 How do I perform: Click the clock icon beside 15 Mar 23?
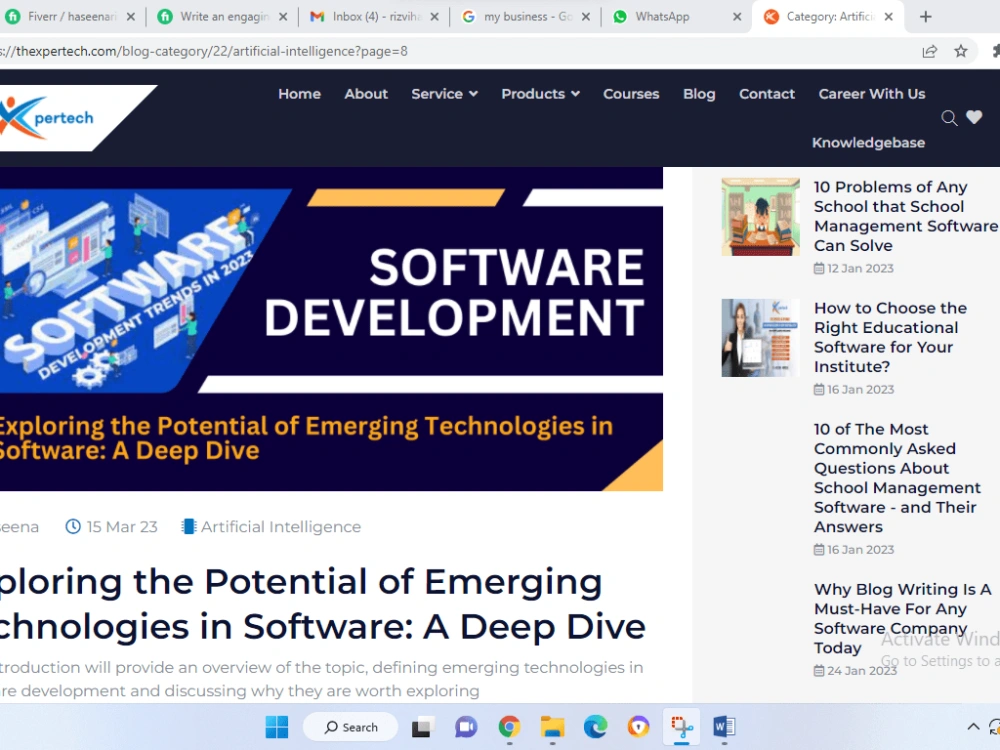point(73,527)
